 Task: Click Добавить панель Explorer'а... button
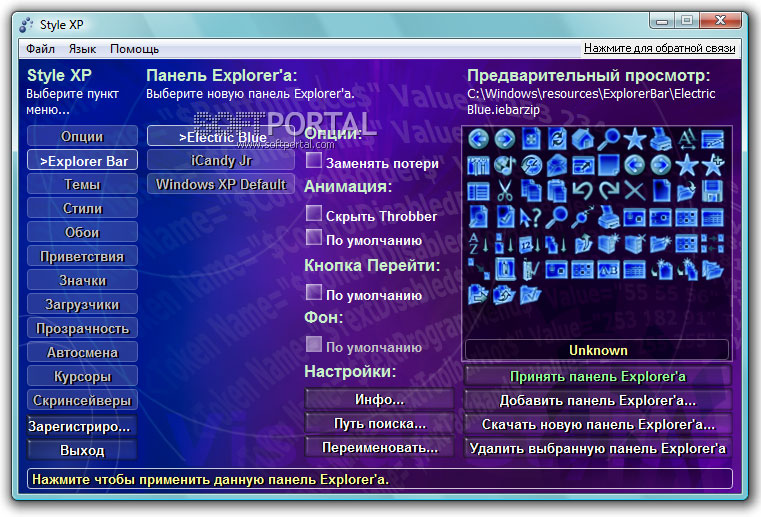[x=597, y=400]
